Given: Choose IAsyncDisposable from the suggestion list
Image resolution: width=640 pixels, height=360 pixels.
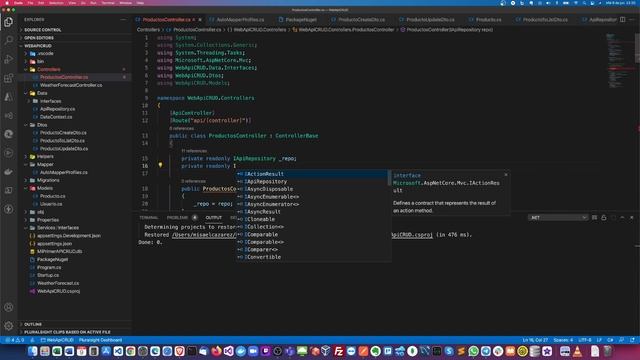Looking at the screenshot, I should point(312,189).
